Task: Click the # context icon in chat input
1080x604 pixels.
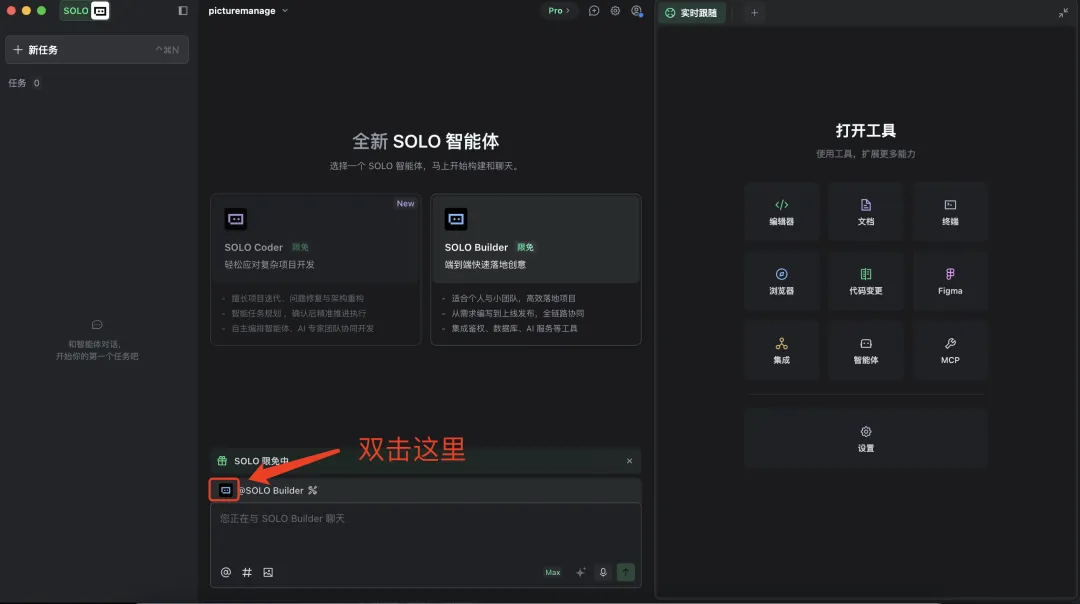Action: pyautogui.click(x=247, y=572)
